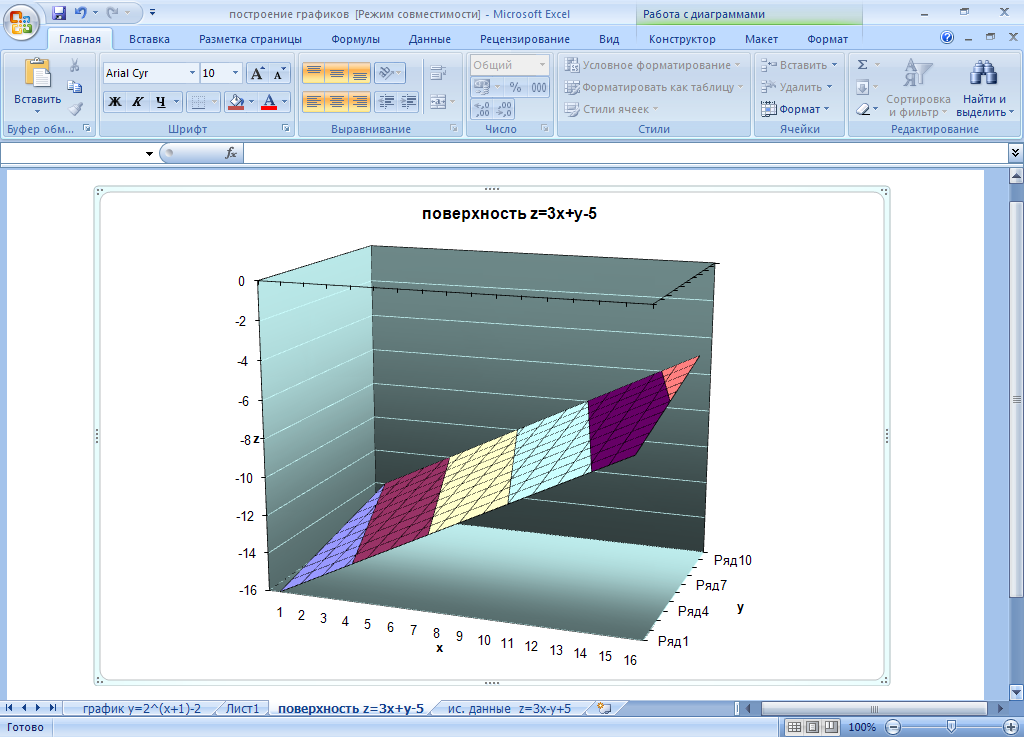The image size is (1024, 737).
Task: Align text left
Action: 313,102
